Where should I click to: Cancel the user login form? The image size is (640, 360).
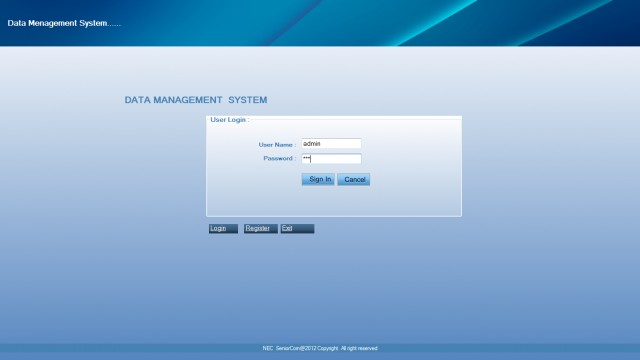353,179
